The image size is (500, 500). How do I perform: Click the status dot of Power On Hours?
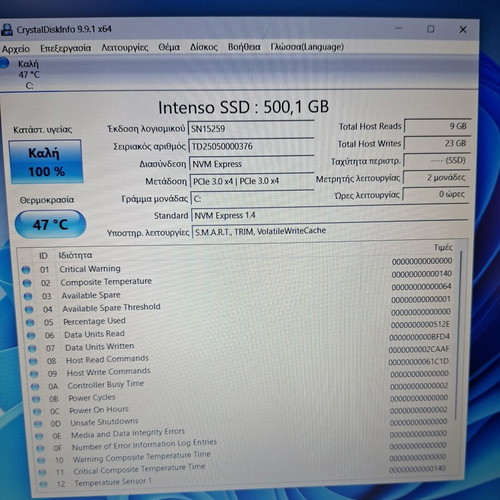click(37, 412)
